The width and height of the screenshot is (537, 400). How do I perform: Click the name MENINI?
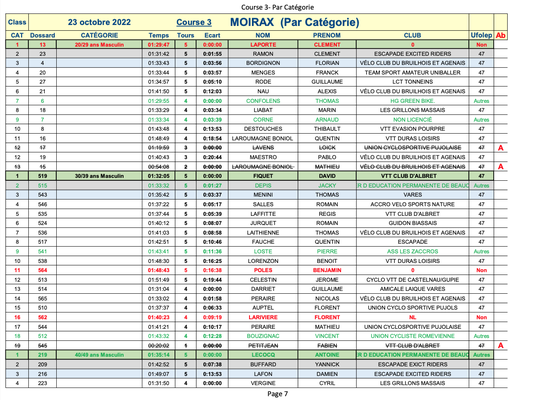pyautogui.click(x=263, y=195)
